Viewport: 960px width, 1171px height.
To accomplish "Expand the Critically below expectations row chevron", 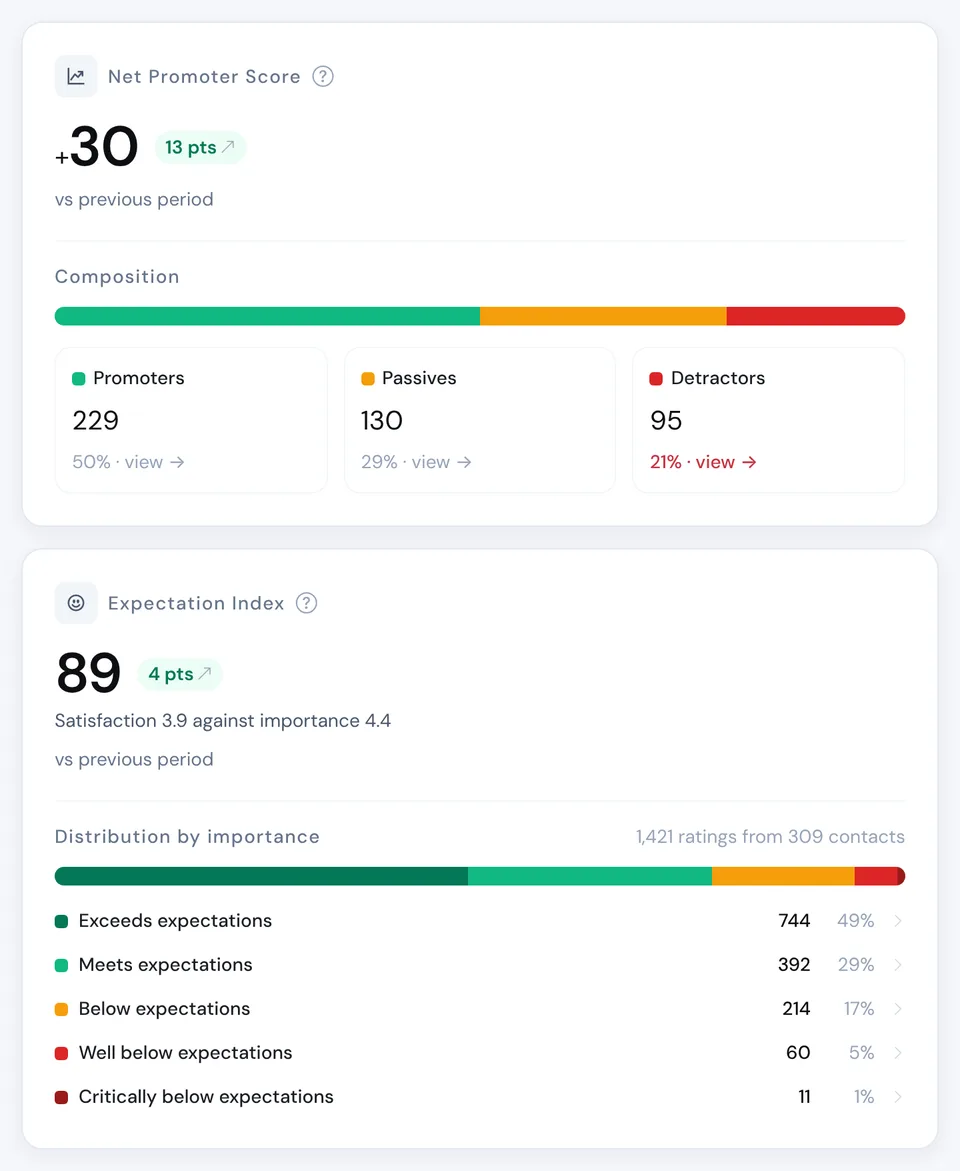I will pyautogui.click(x=898, y=1097).
